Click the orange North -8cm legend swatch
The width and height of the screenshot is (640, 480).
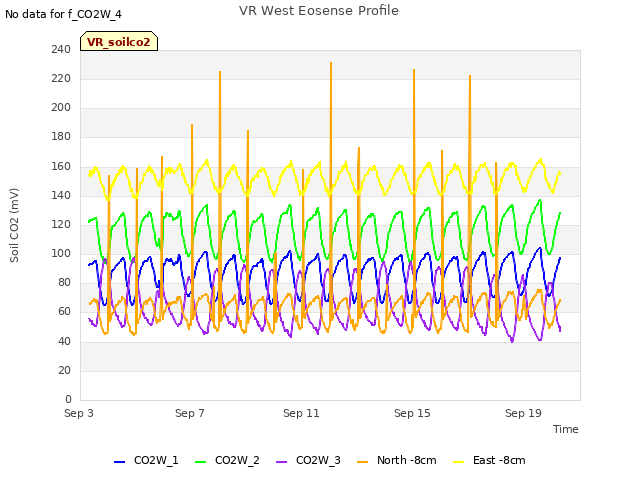[x=362, y=462]
